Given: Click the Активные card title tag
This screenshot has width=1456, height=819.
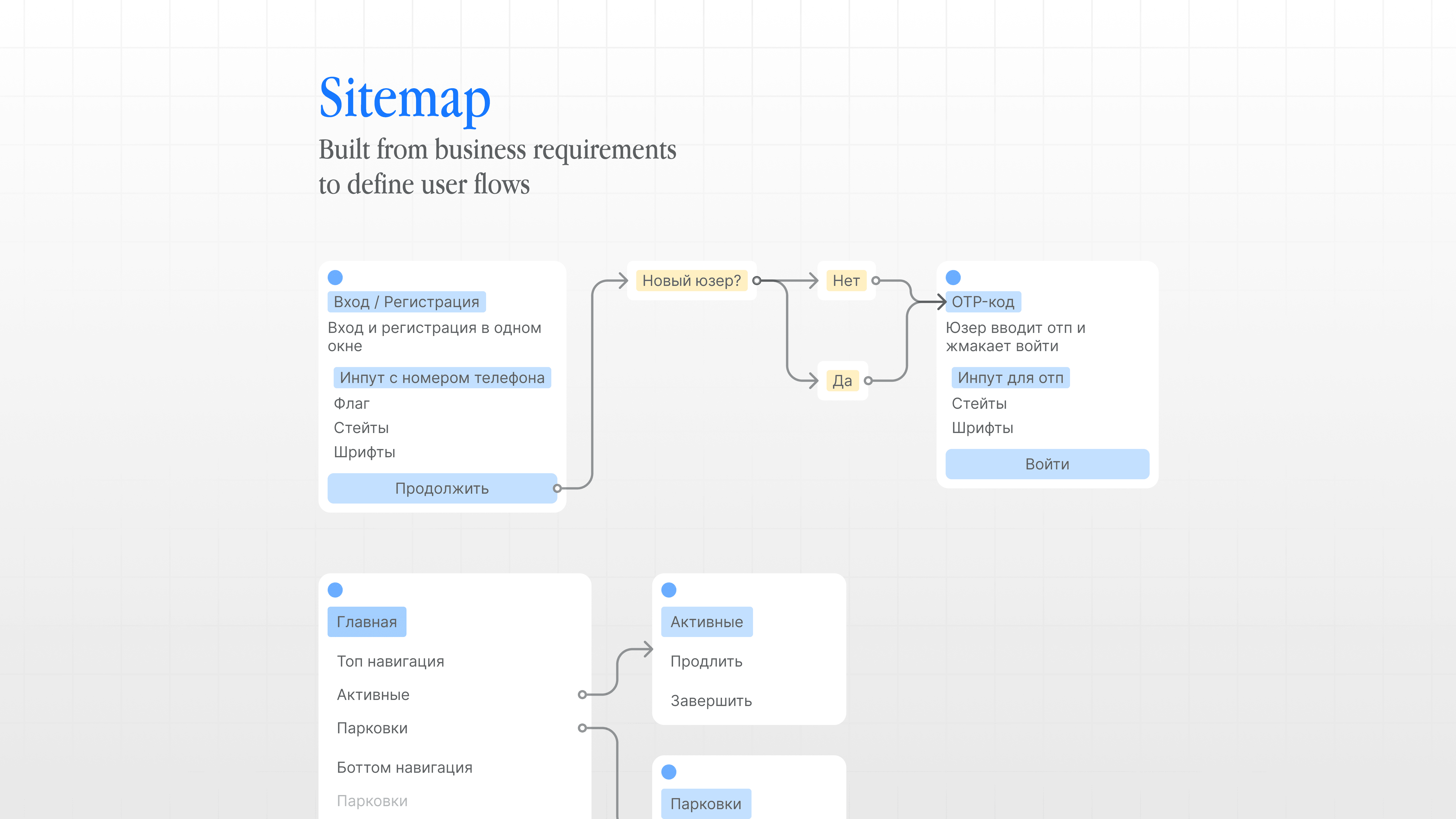Looking at the screenshot, I should 707,622.
